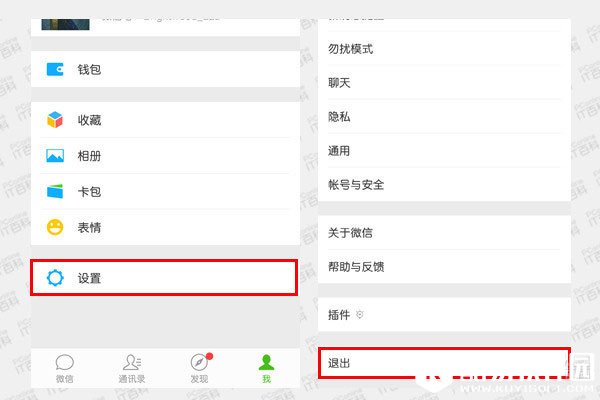The height and width of the screenshot is (400, 600).
Task: Open the 隐私 privacy settings
Action: tap(444, 116)
